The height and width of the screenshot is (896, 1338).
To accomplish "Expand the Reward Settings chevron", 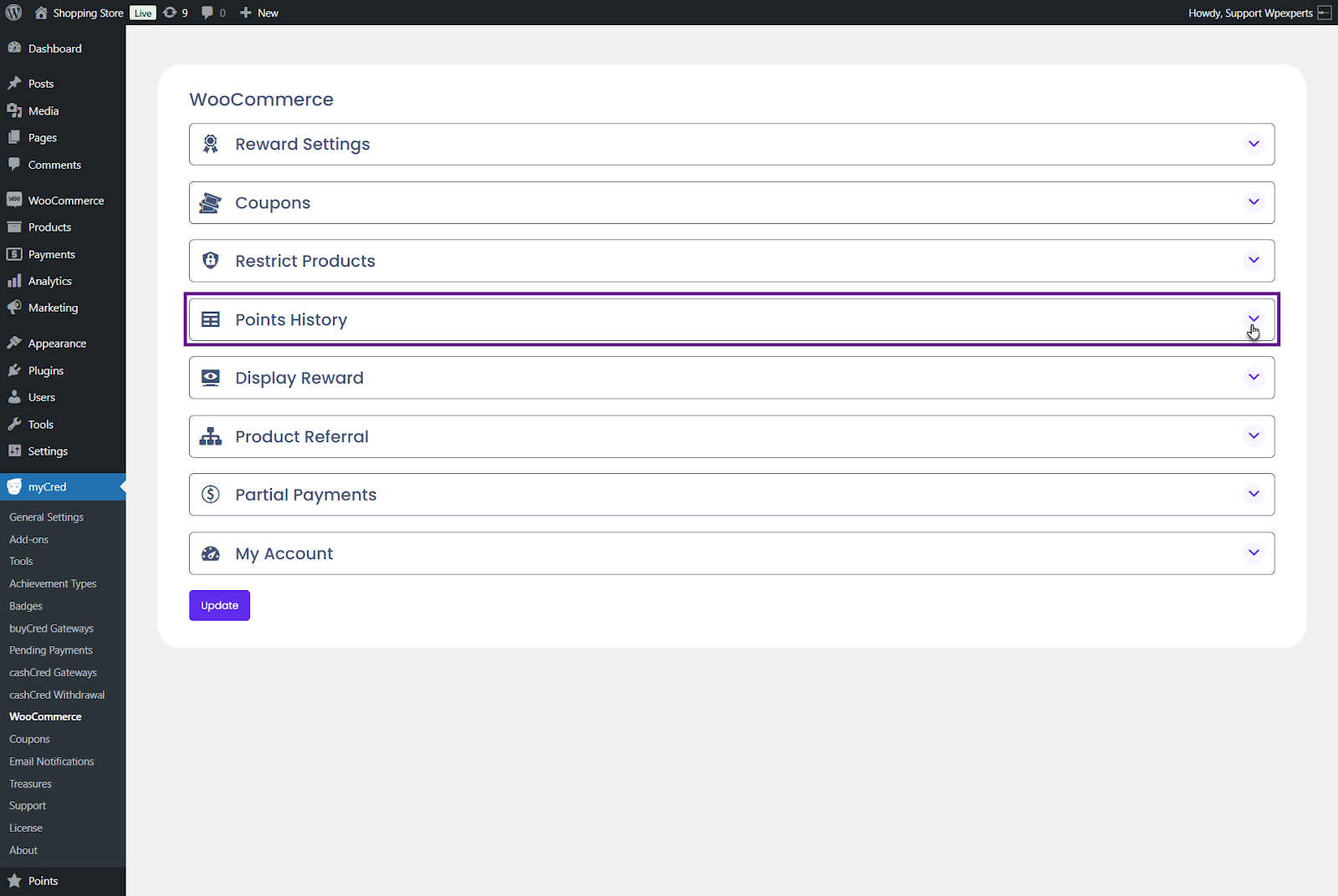I will 1254,144.
